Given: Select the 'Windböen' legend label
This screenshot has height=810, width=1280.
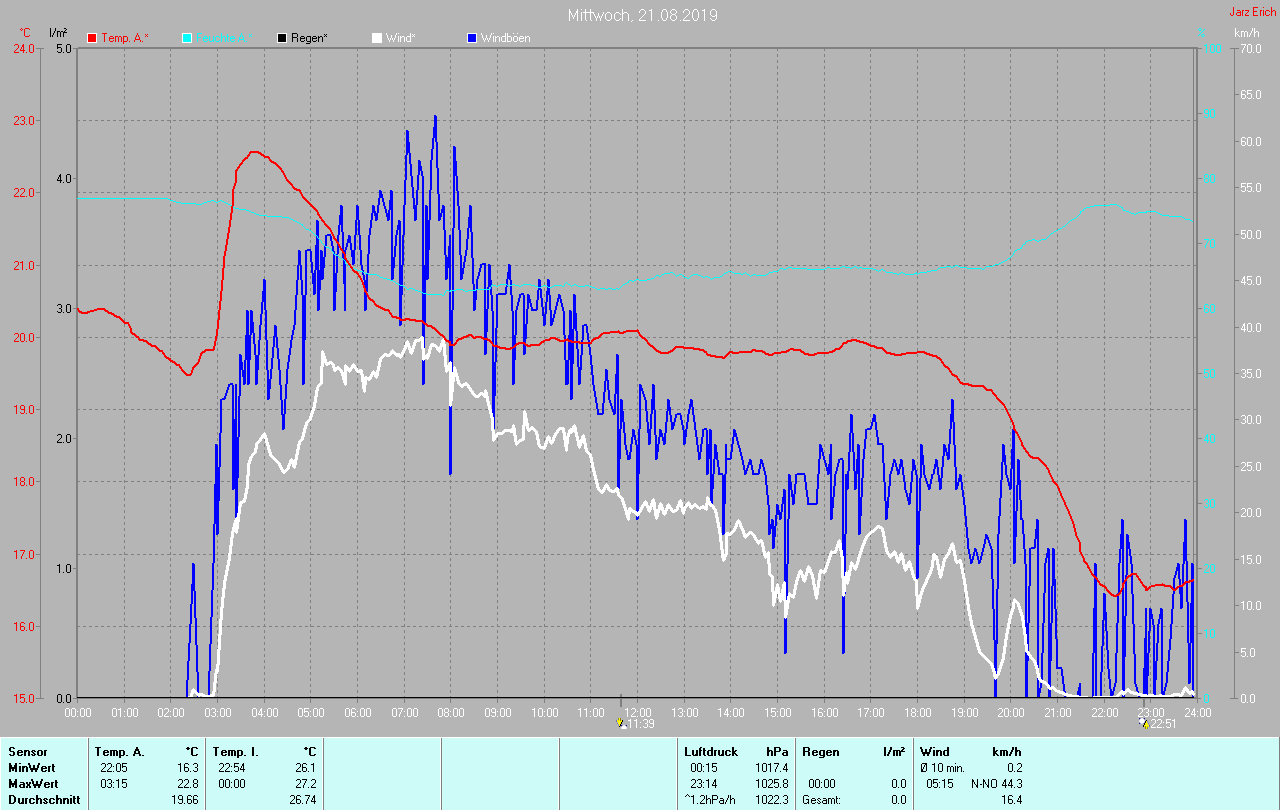Looking at the screenshot, I should [x=506, y=38].
